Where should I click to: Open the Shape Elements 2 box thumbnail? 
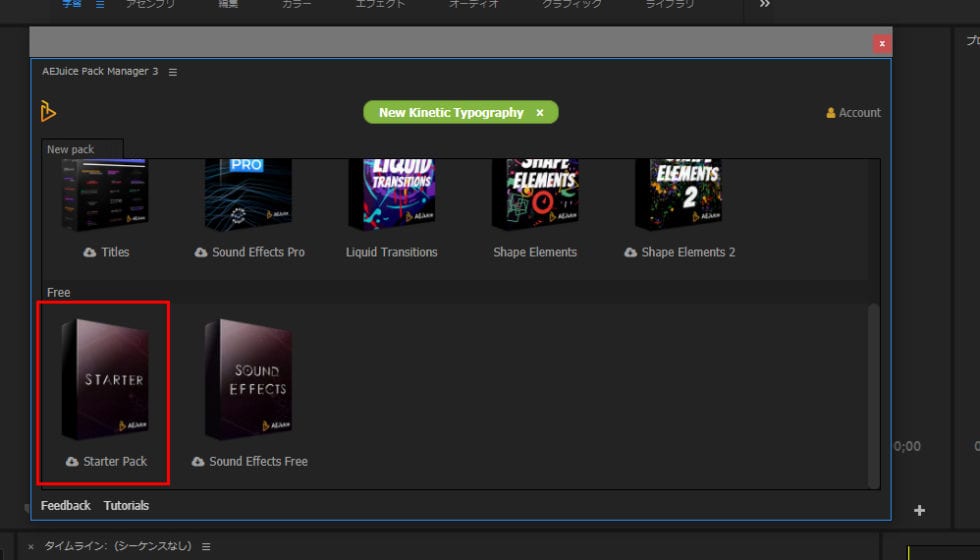tap(679, 194)
